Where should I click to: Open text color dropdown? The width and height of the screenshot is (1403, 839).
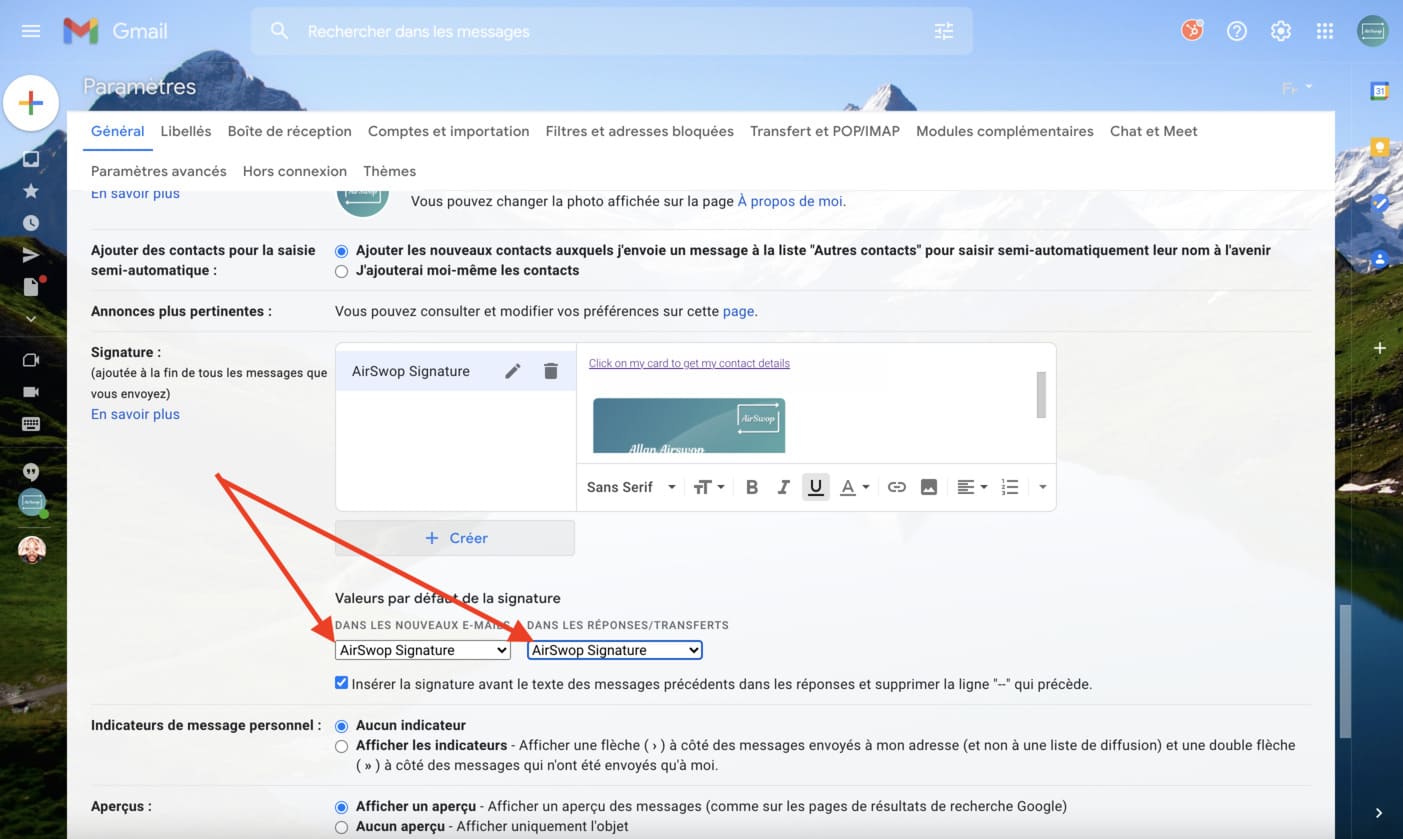(x=854, y=487)
